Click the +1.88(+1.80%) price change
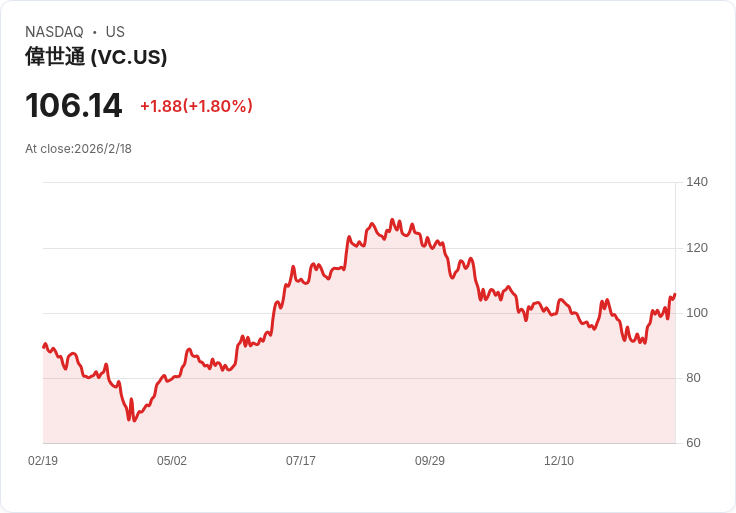Viewport: 736px width, 513px height. pyautogui.click(x=196, y=106)
